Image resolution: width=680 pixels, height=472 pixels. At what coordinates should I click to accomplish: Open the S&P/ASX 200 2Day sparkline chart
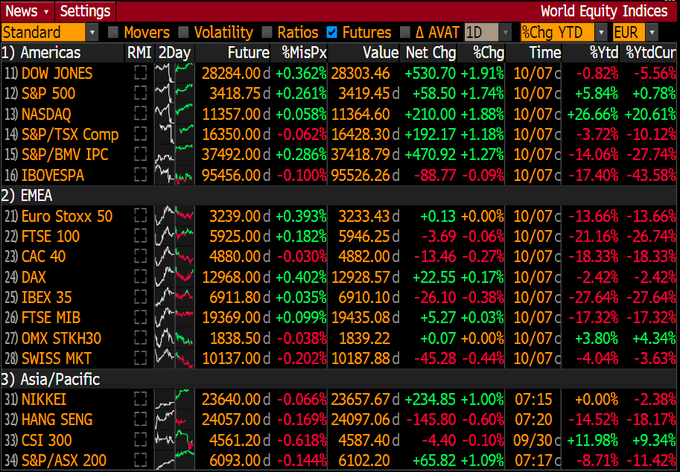174,460
